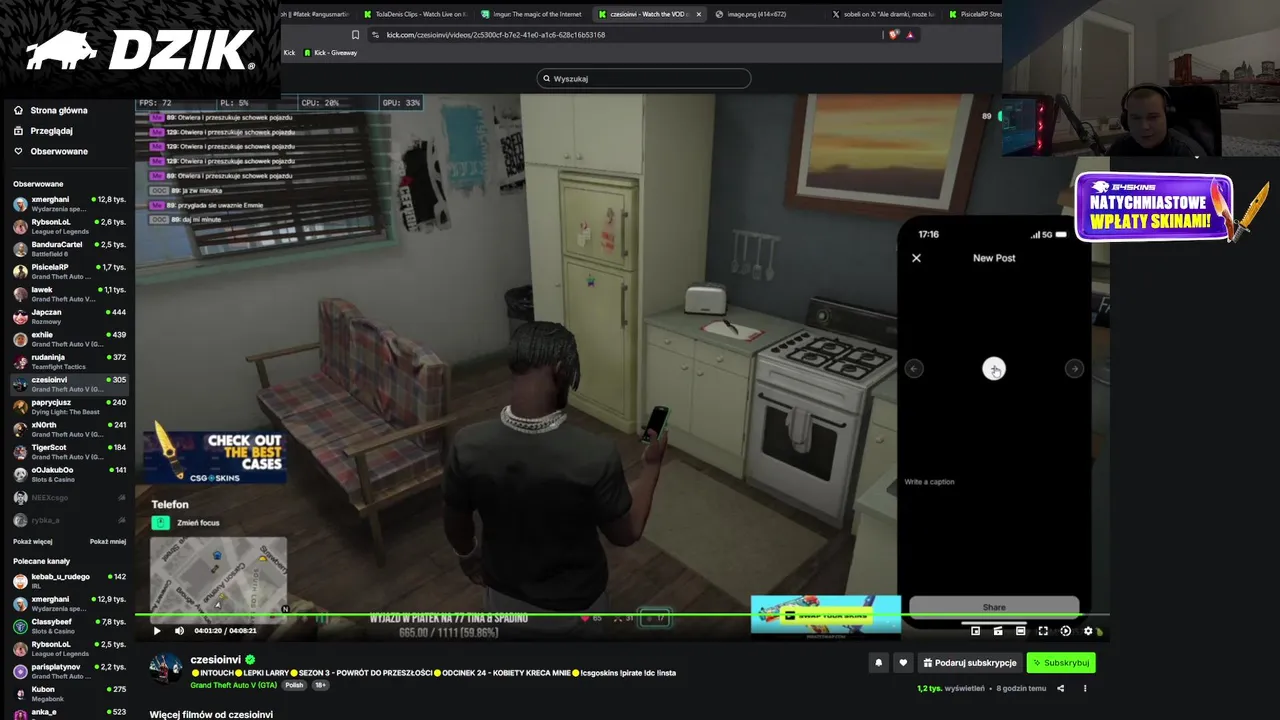Click the Wyszukaj search field
The width and height of the screenshot is (1280, 720).
[644, 78]
